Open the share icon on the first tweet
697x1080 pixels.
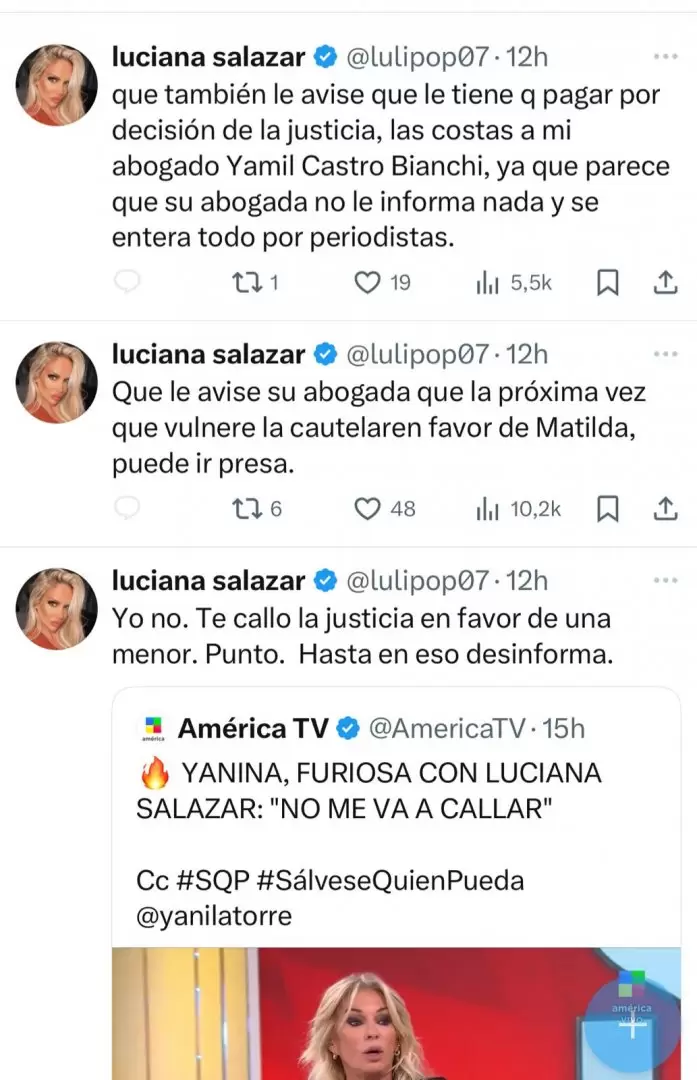pyautogui.click(x=665, y=282)
